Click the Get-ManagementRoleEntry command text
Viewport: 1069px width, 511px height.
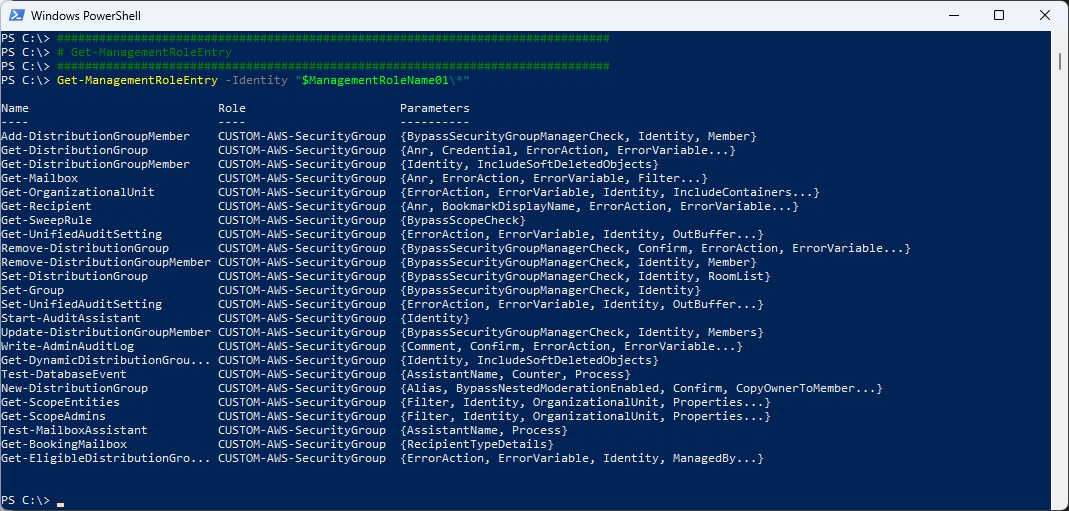[138, 80]
